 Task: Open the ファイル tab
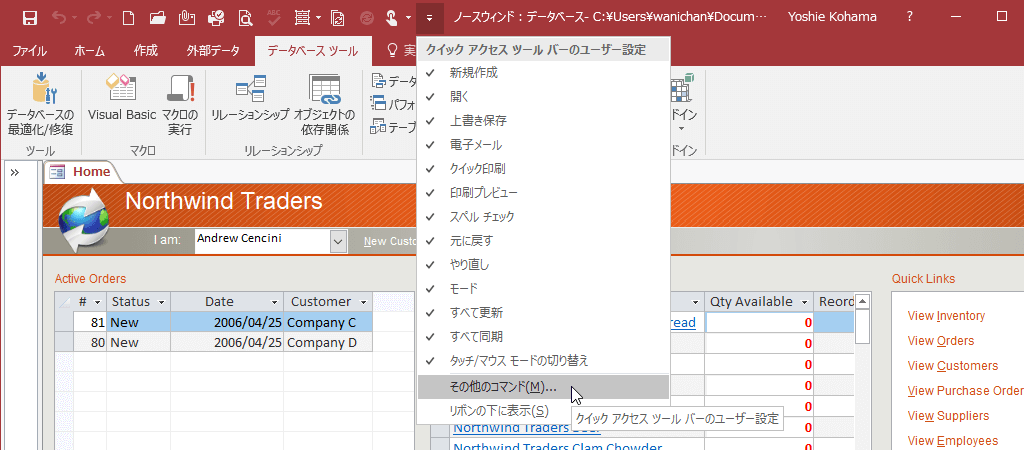[29, 50]
